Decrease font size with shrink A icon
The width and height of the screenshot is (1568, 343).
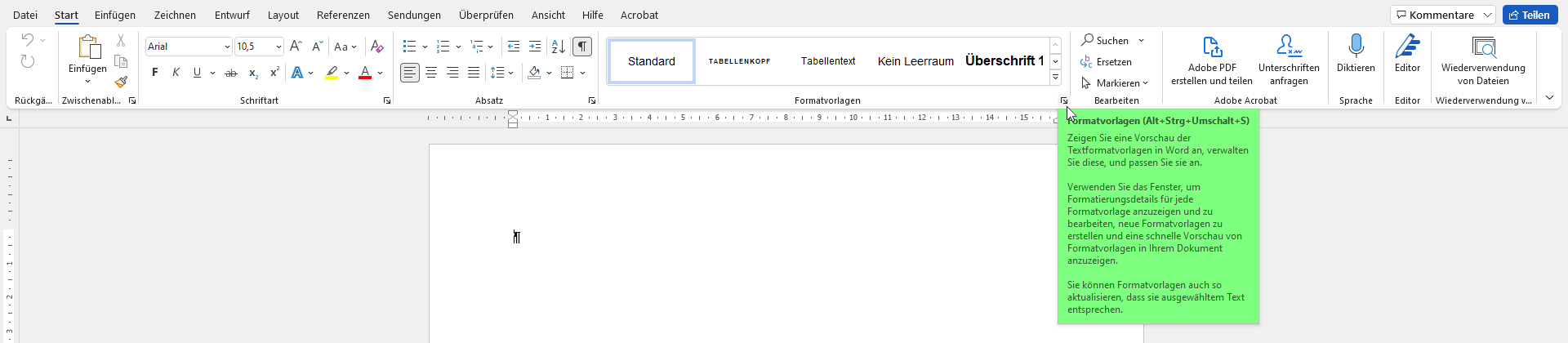click(x=317, y=47)
